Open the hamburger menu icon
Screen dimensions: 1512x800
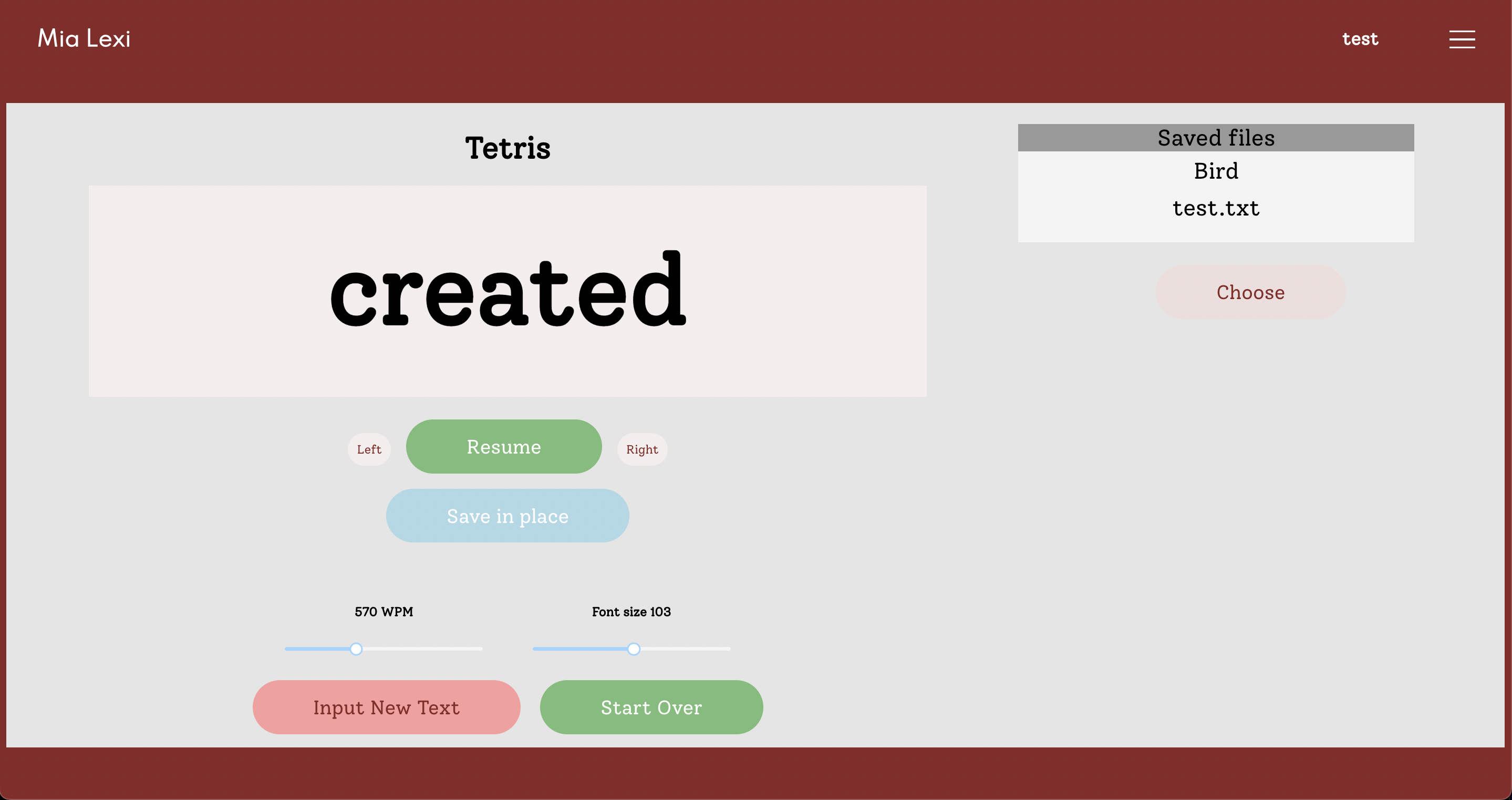[x=1462, y=39]
